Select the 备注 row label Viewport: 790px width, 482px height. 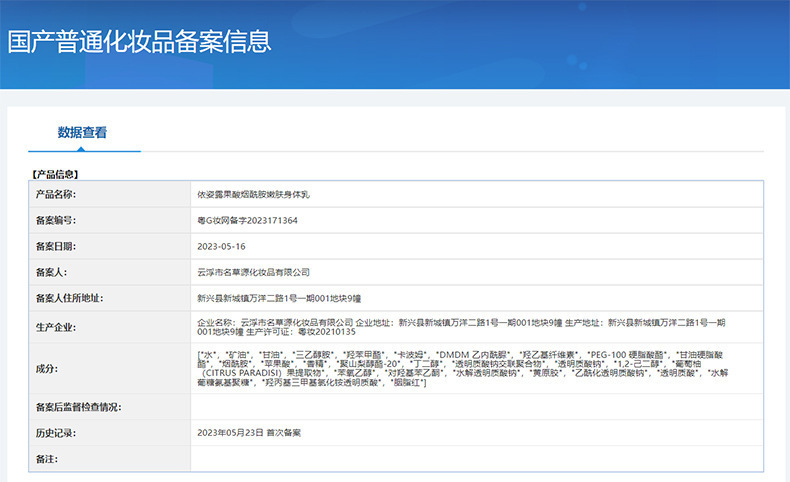(x=46, y=458)
